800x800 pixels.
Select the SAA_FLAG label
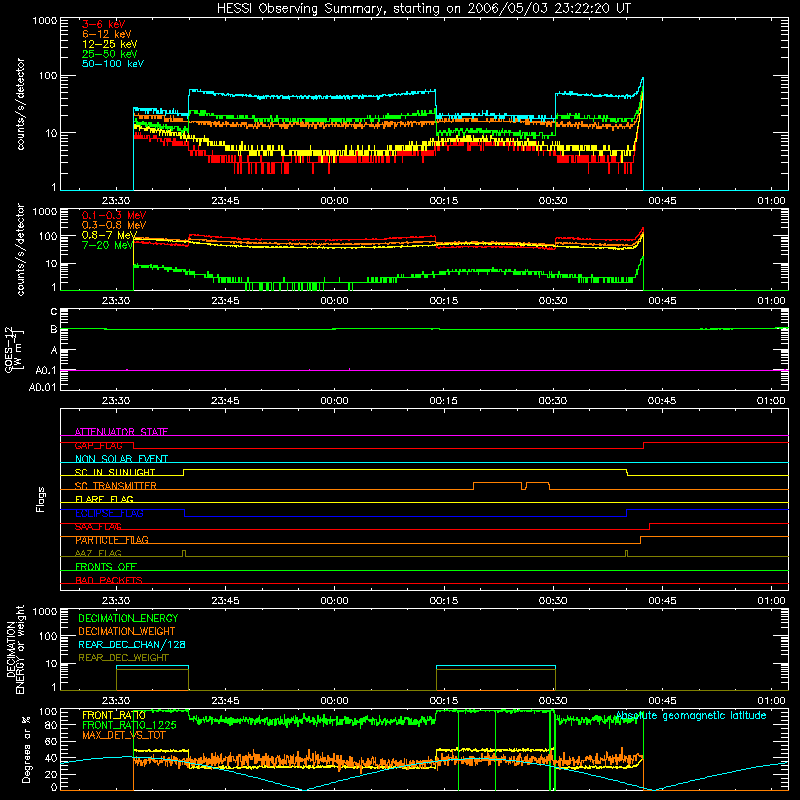coord(98,526)
